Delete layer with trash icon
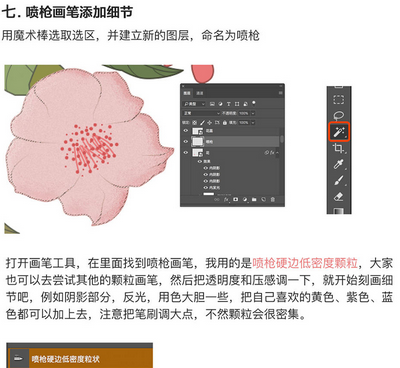 pos(272,199)
